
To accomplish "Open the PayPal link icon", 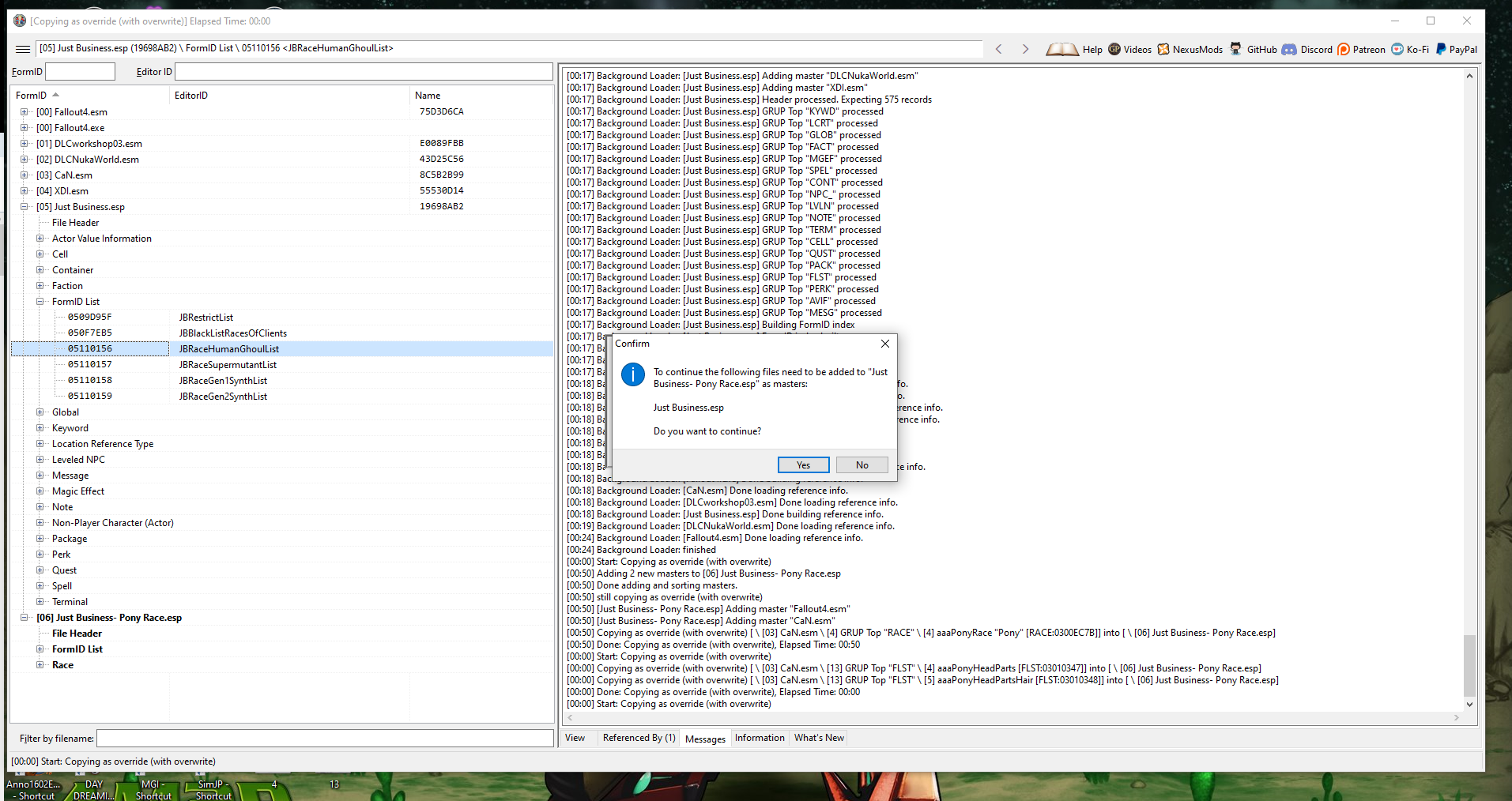I will [x=1441, y=49].
